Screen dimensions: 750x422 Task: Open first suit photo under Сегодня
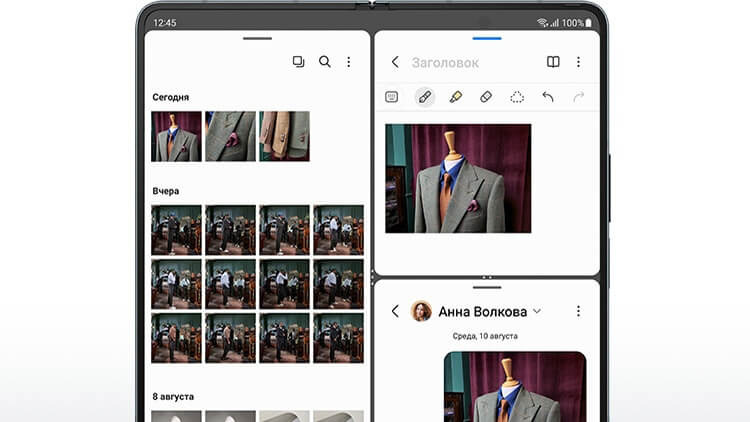[176, 136]
